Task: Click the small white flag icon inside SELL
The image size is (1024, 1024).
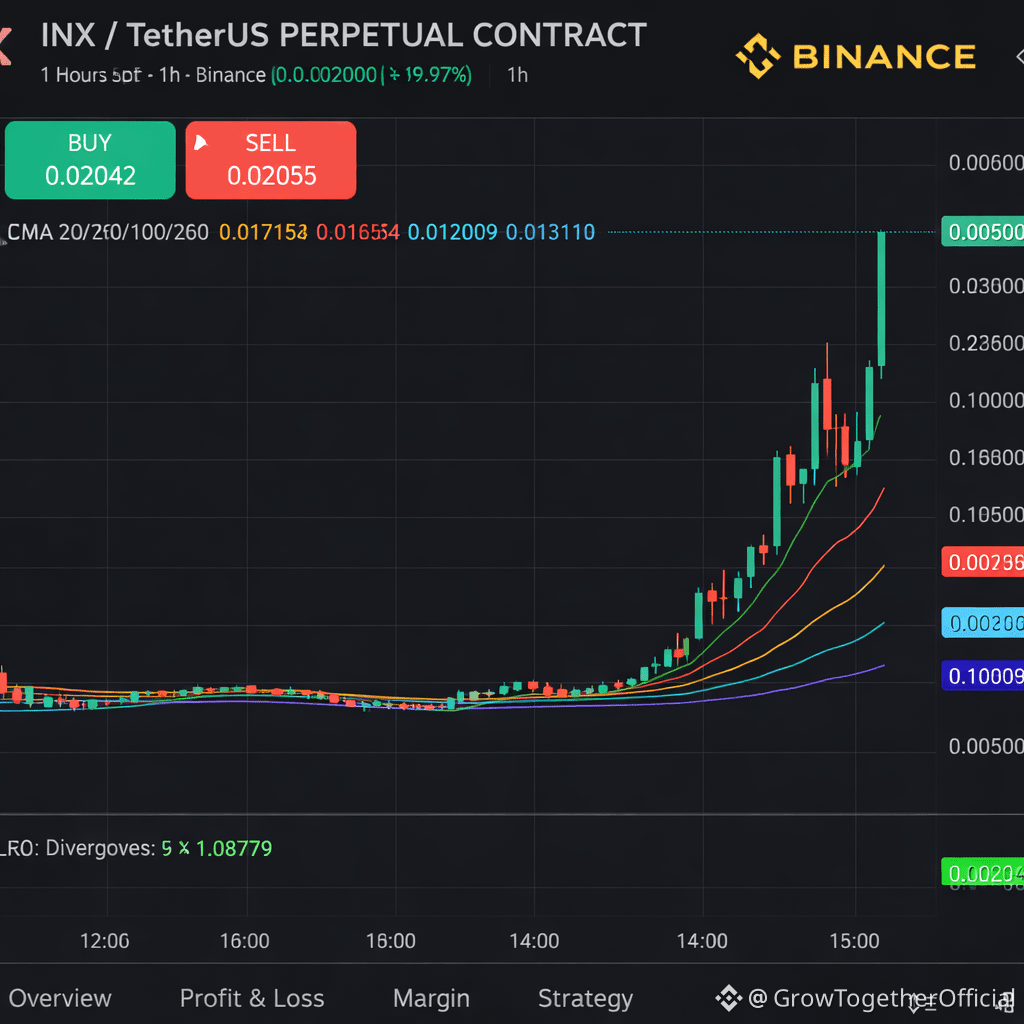Action: [200, 142]
